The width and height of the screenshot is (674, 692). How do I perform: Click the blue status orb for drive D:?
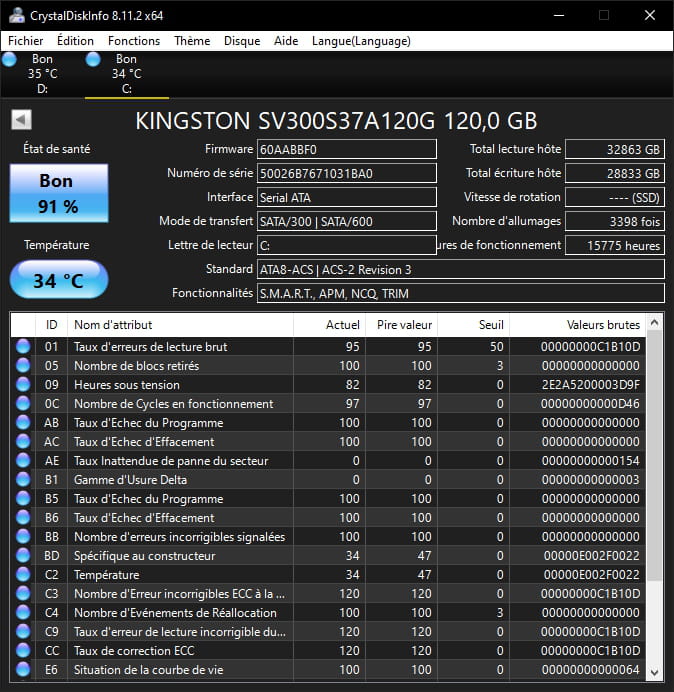pyautogui.click(x=9, y=59)
